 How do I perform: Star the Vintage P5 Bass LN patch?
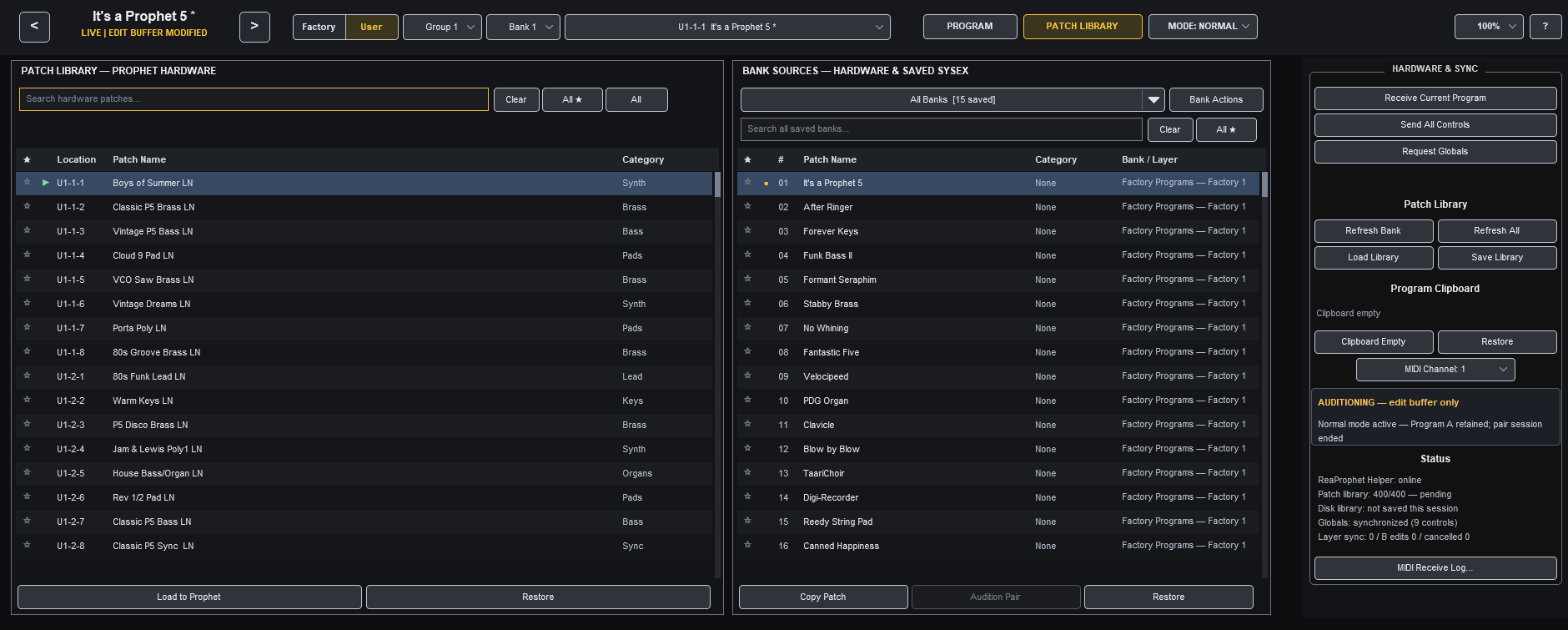27,231
